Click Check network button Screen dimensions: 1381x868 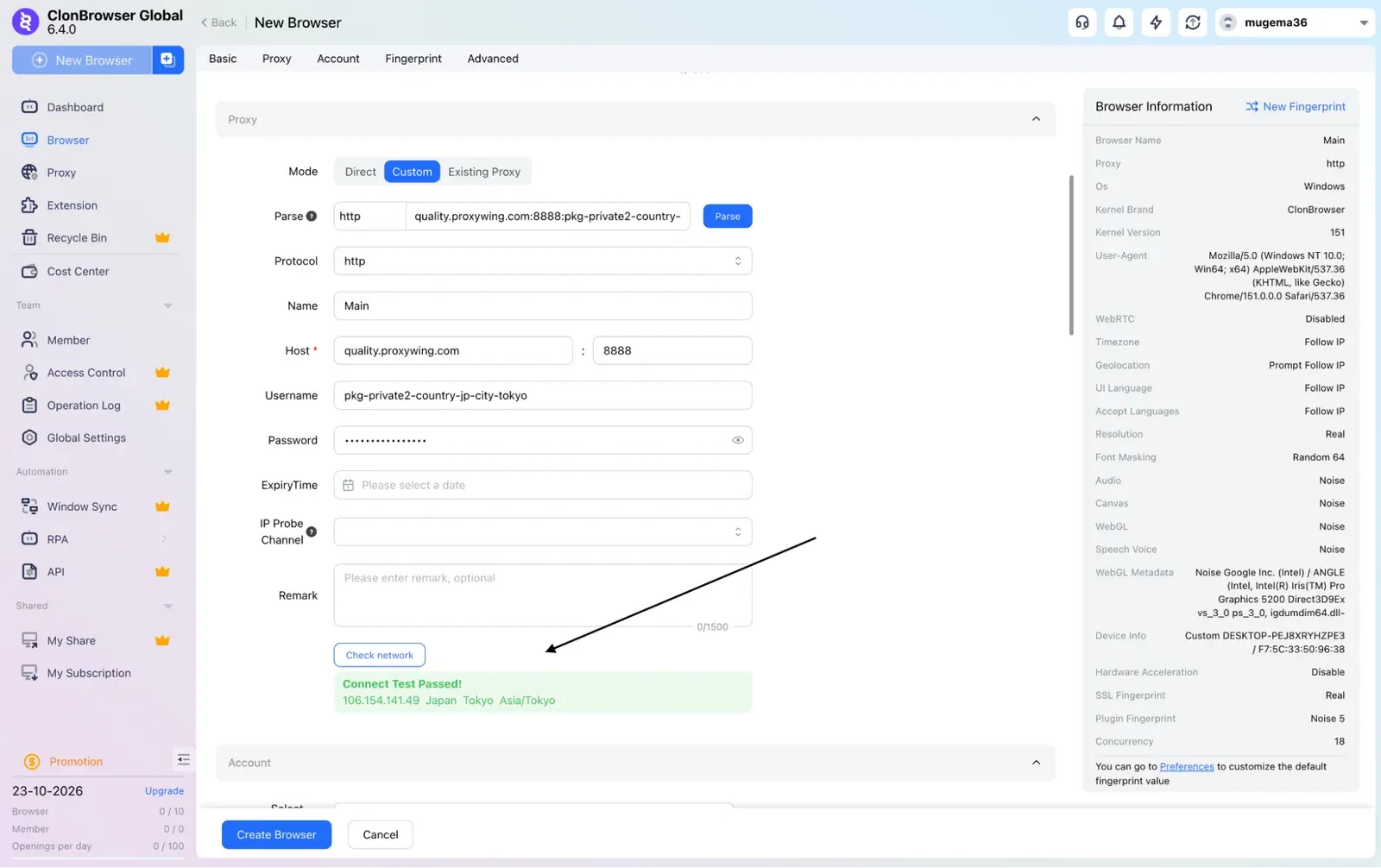(380, 655)
